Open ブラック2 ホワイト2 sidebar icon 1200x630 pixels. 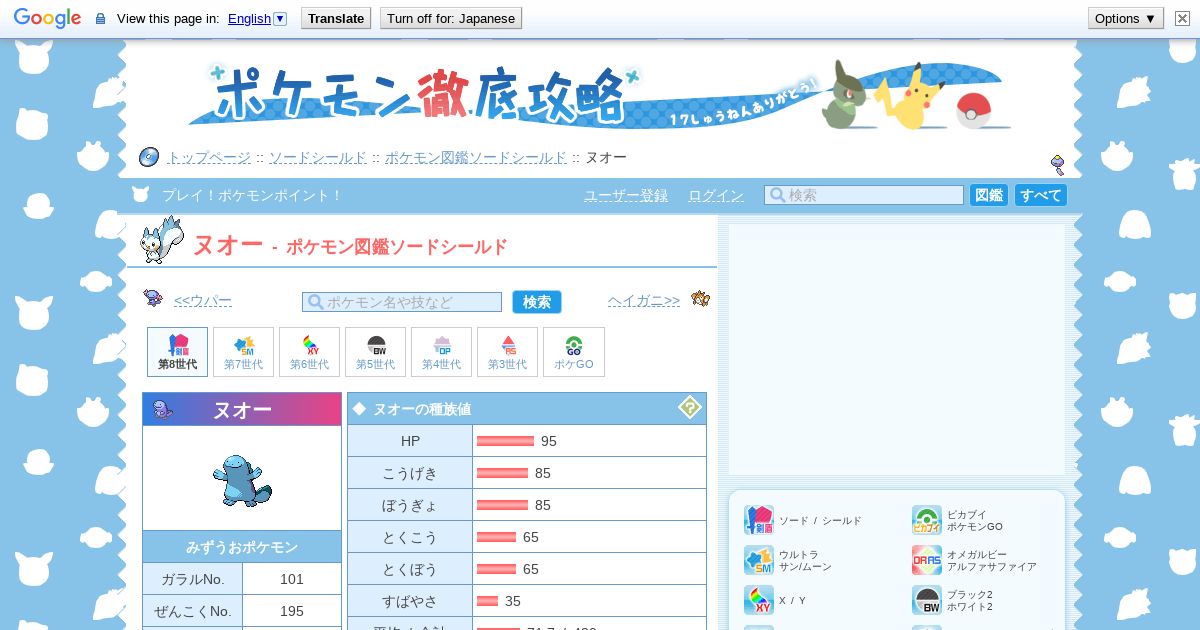point(927,600)
